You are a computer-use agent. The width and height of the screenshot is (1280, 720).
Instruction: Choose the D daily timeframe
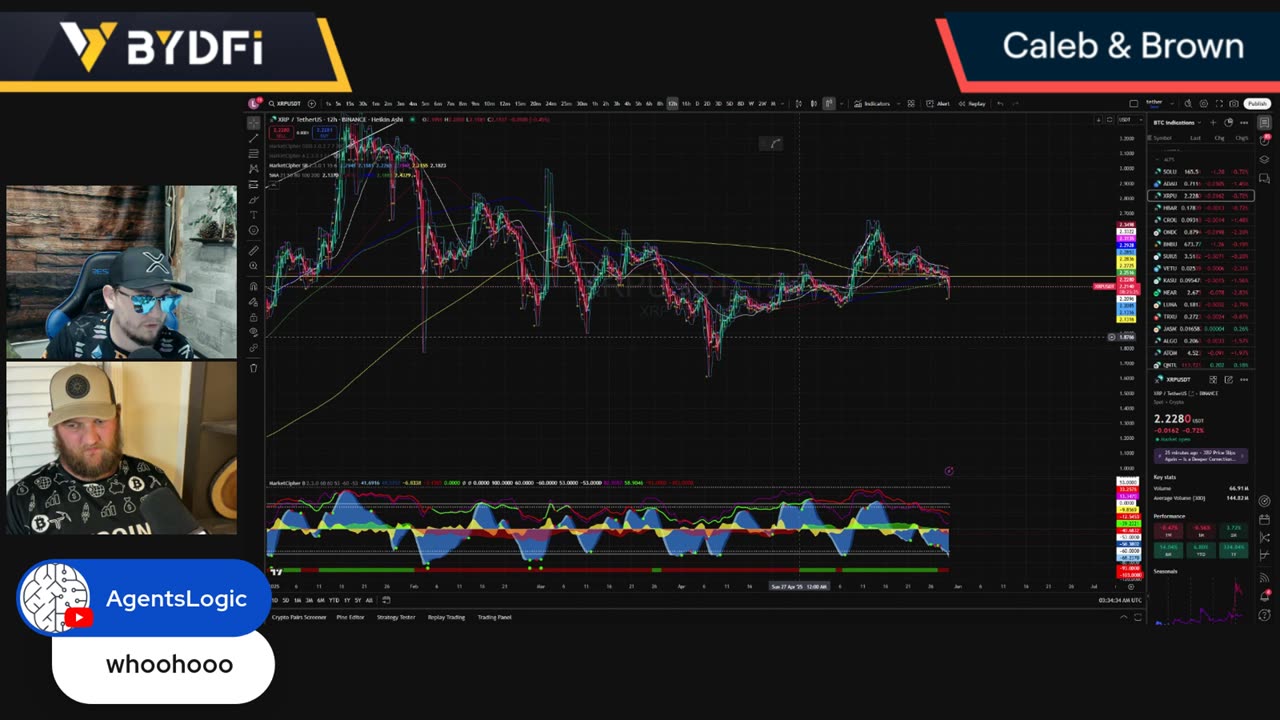[x=697, y=103]
